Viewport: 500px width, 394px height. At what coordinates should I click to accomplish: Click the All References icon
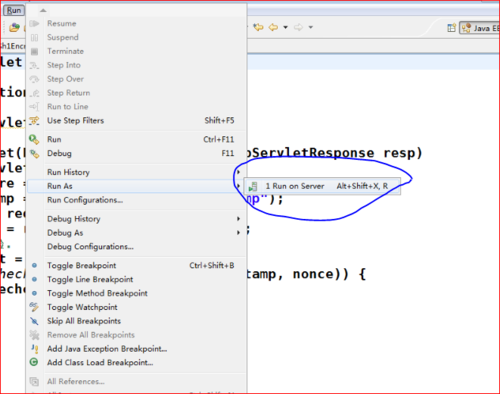[34, 381]
